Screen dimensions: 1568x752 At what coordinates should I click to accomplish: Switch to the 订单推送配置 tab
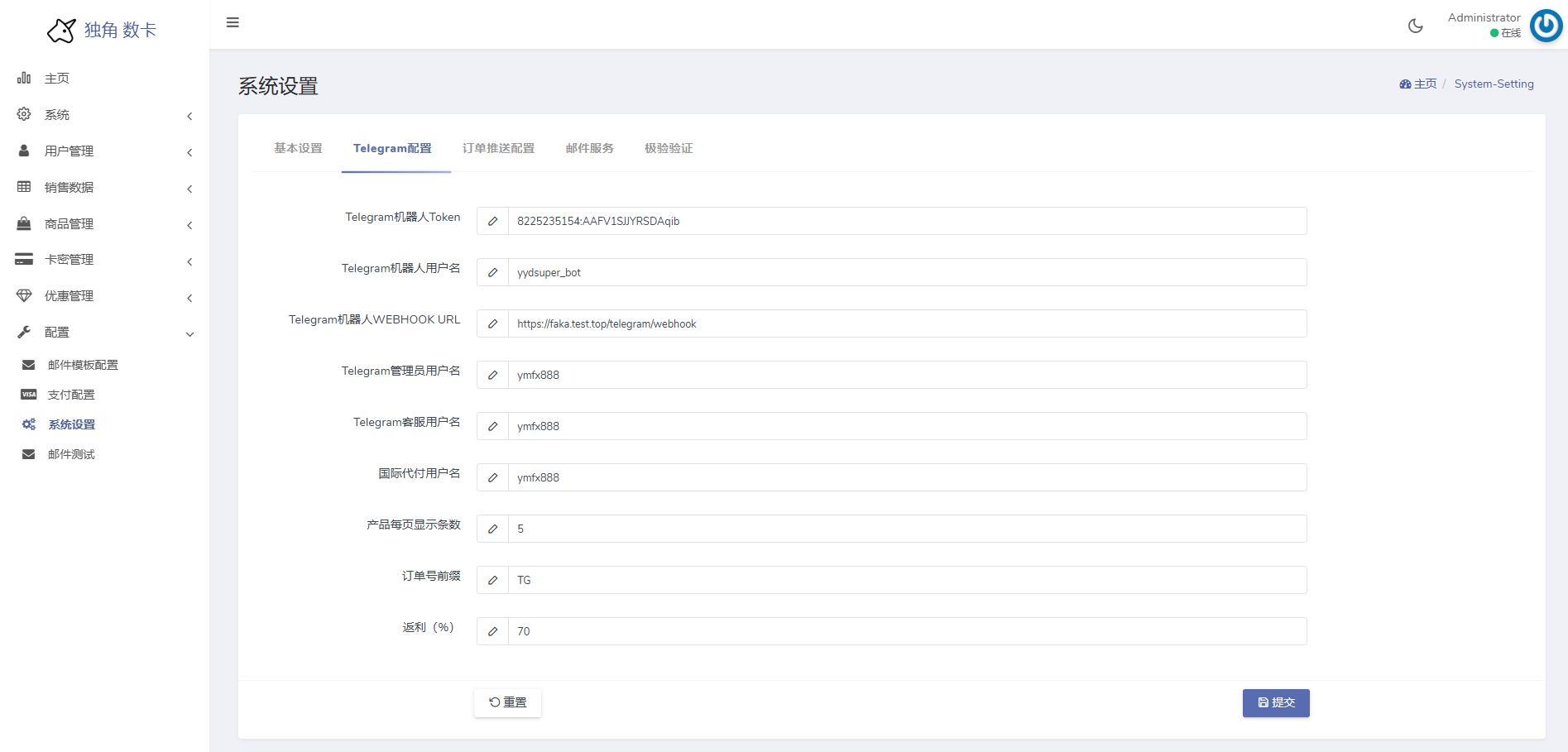pyautogui.click(x=498, y=148)
